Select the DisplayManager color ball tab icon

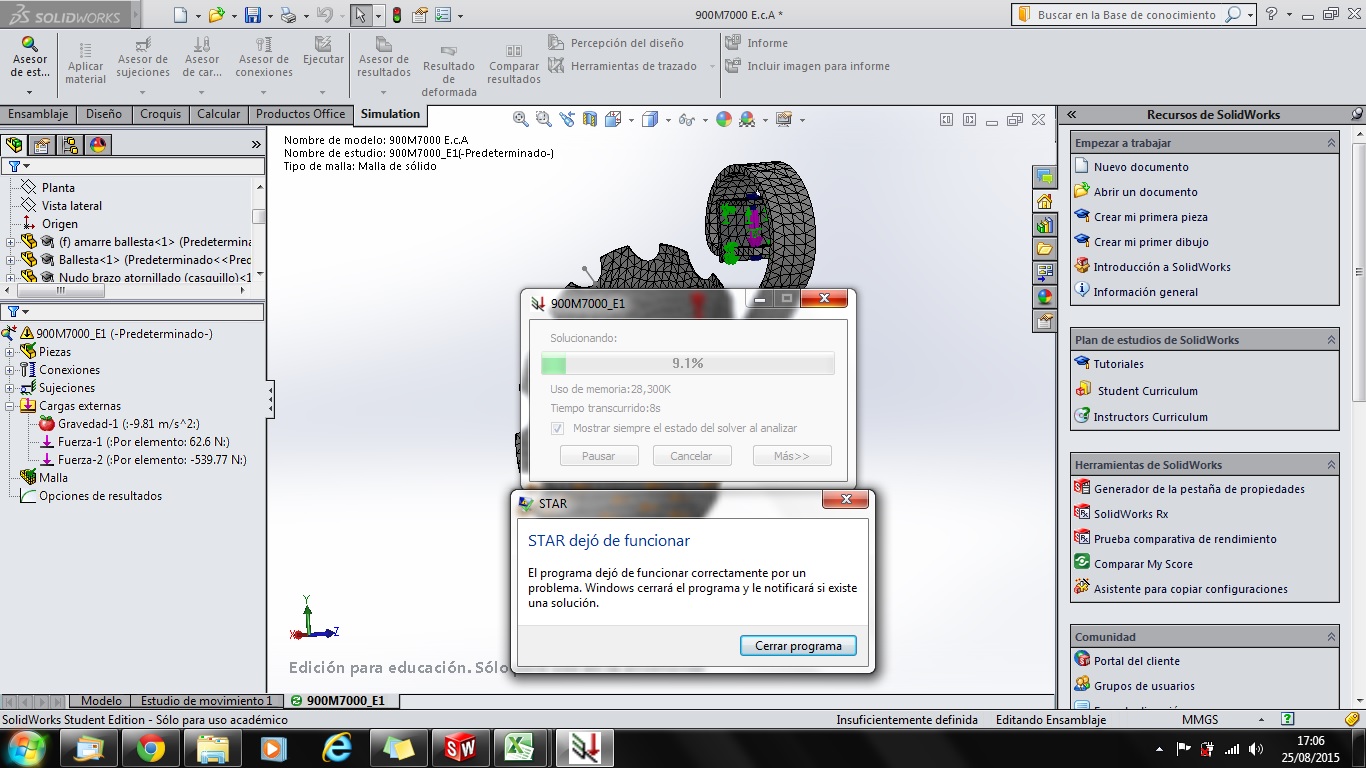pyautogui.click(x=98, y=144)
